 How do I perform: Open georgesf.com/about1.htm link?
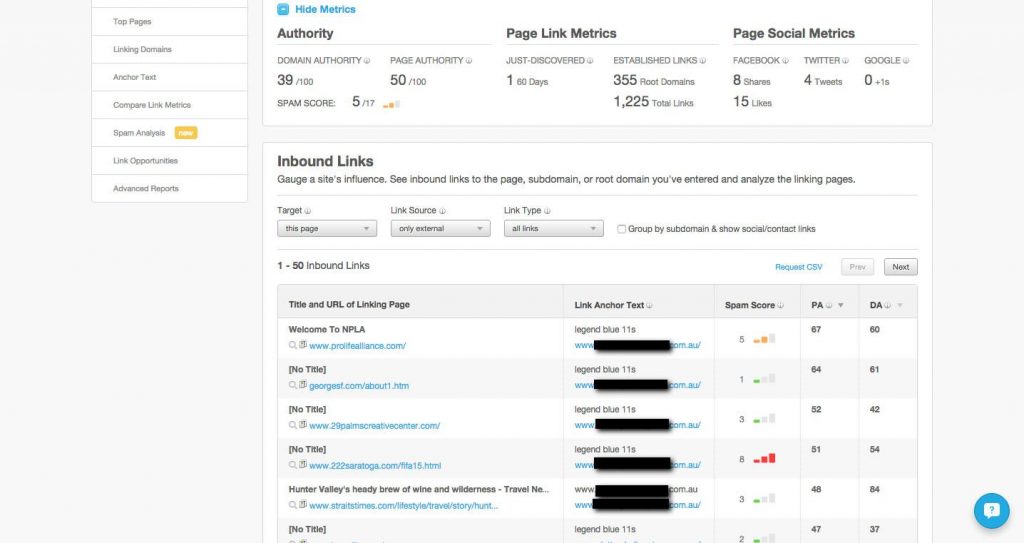[359, 386]
